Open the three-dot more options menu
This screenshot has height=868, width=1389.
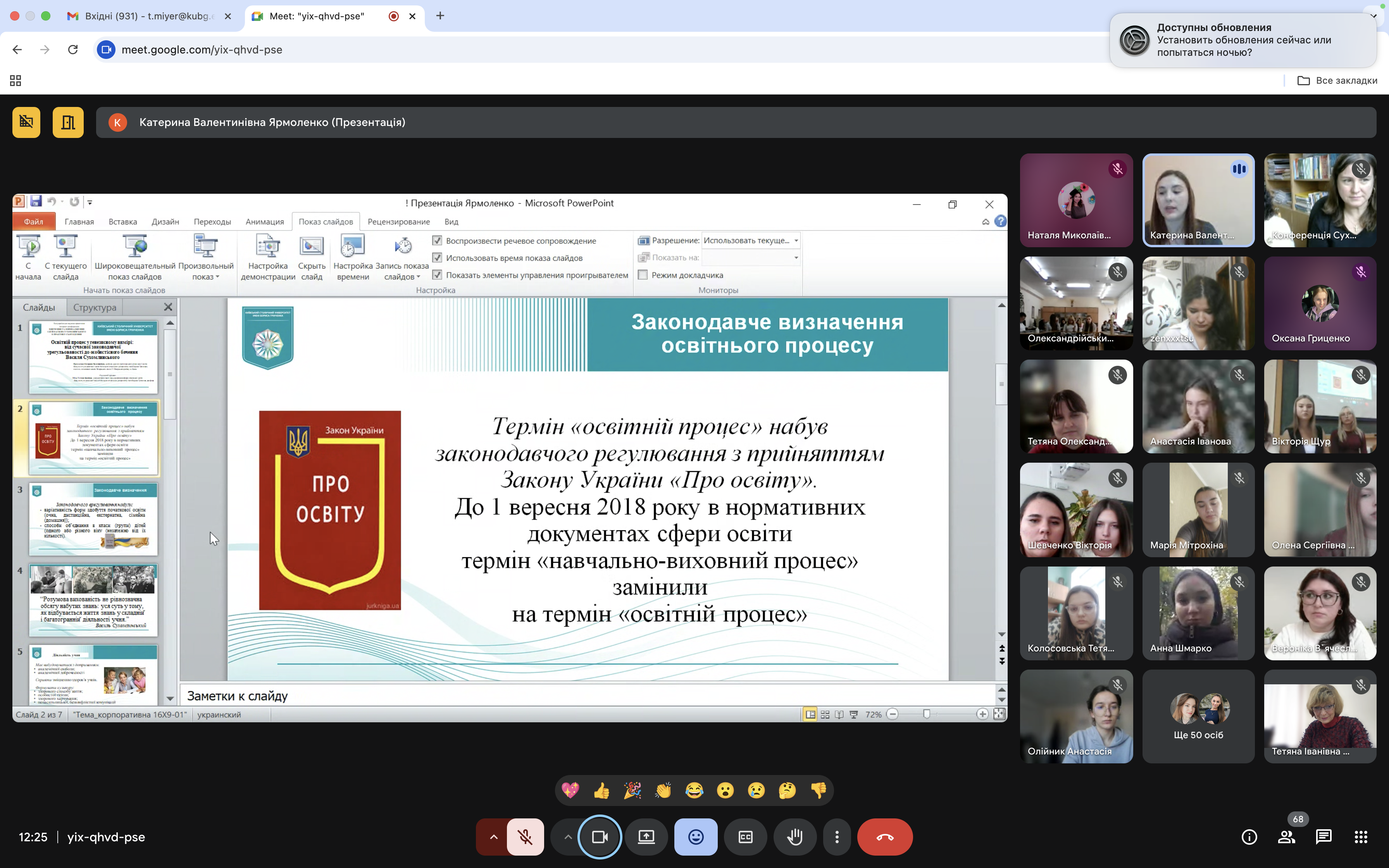836,837
